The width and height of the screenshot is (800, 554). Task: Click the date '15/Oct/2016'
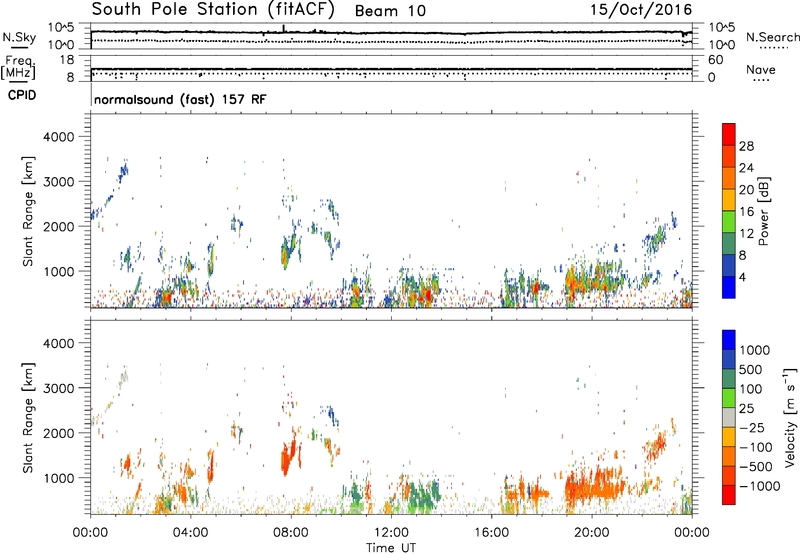click(641, 10)
